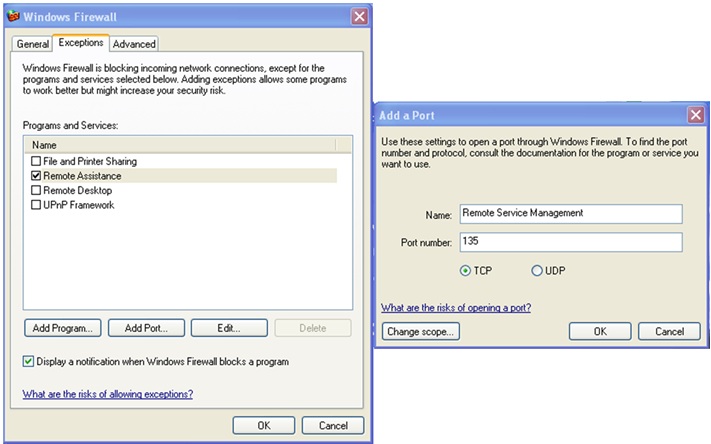
Task: Open 'What are the risks of allowing exceptions?' link
Action: [108, 394]
